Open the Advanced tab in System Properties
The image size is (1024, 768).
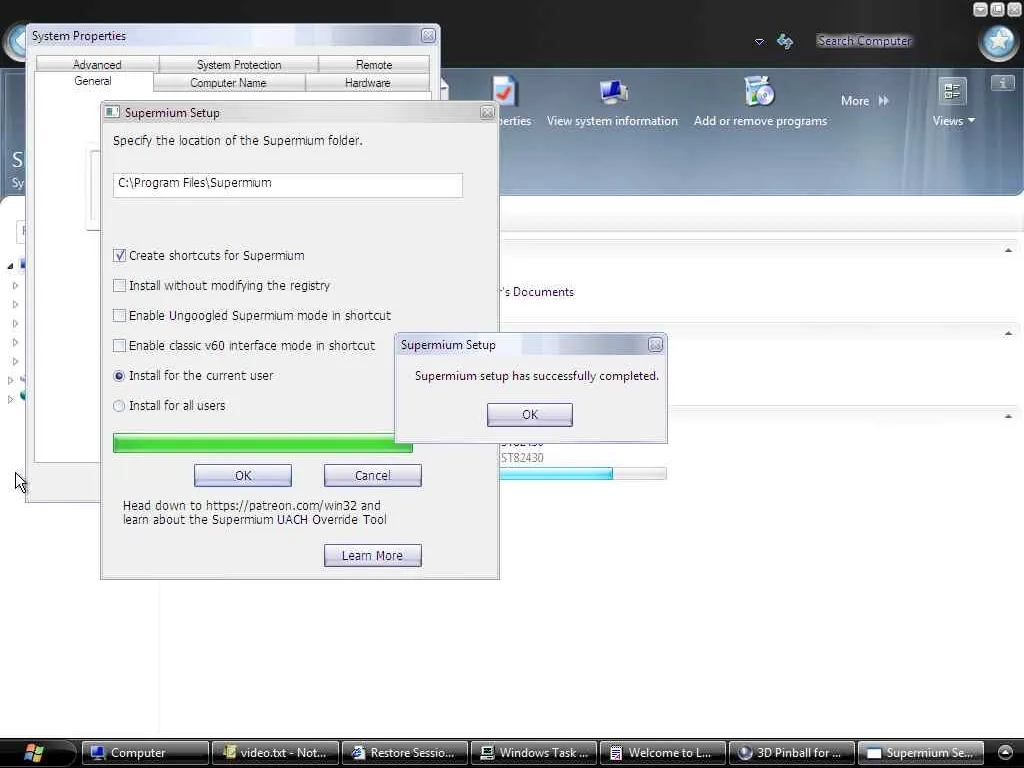click(x=97, y=64)
